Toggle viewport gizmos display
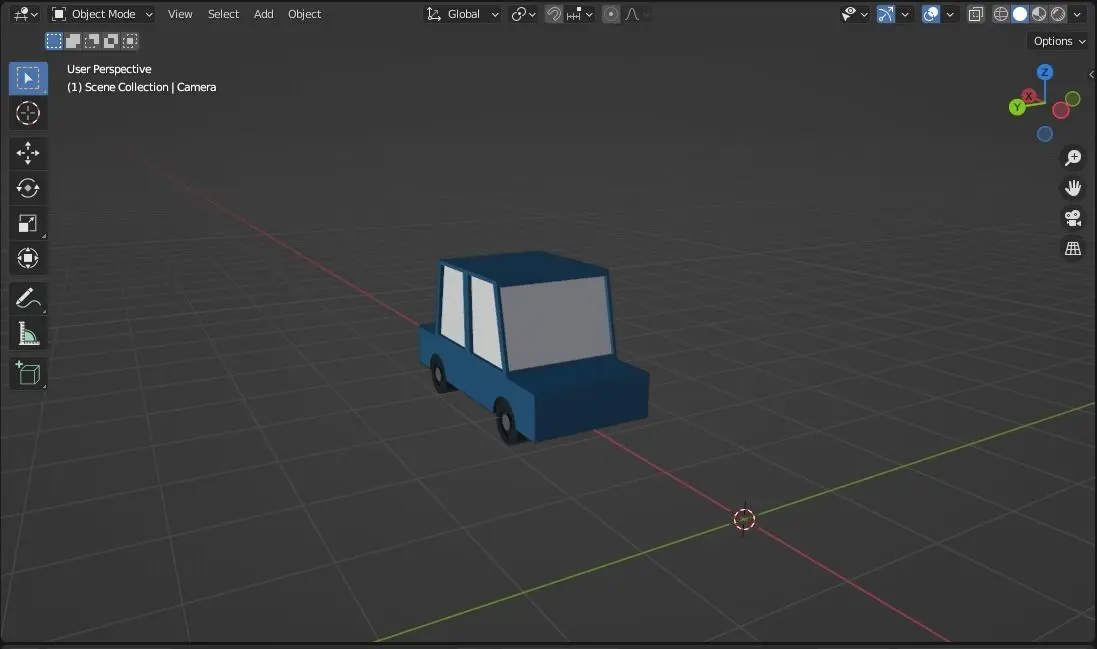 [x=885, y=14]
